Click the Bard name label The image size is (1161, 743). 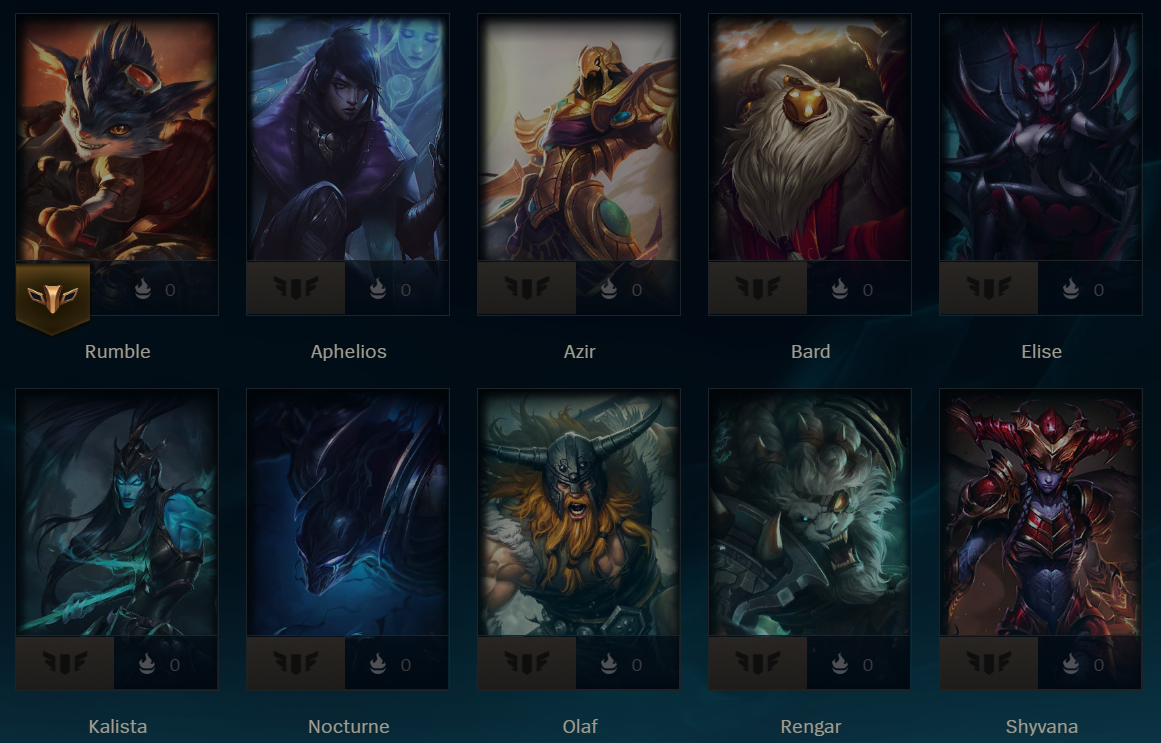point(810,351)
